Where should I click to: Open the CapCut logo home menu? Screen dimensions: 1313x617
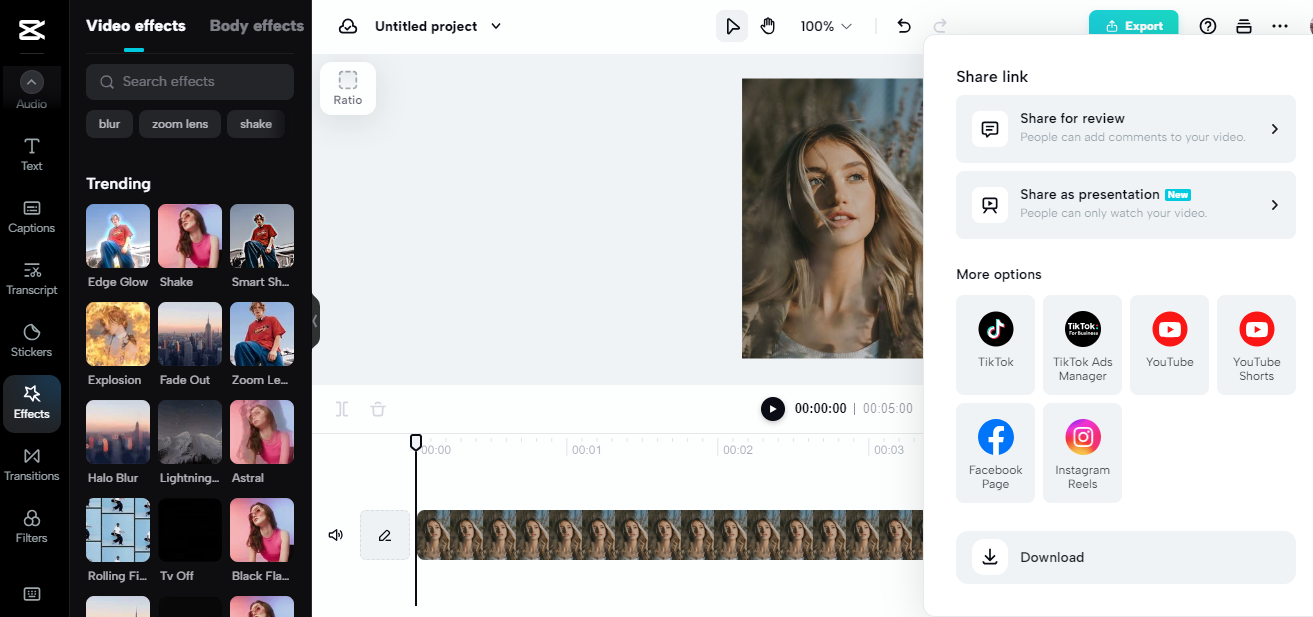point(31,31)
